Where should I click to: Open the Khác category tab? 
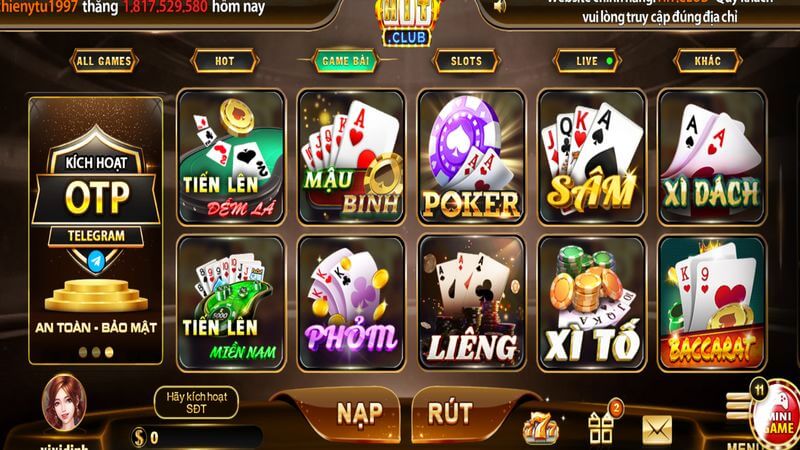click(x=708, y=61)
